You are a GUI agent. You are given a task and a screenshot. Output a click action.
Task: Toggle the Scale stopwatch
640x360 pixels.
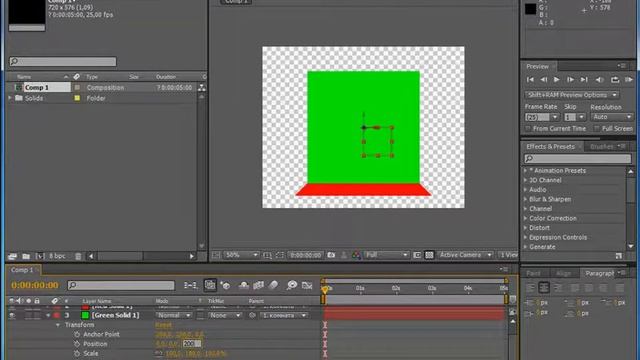(x=77, y=353)
